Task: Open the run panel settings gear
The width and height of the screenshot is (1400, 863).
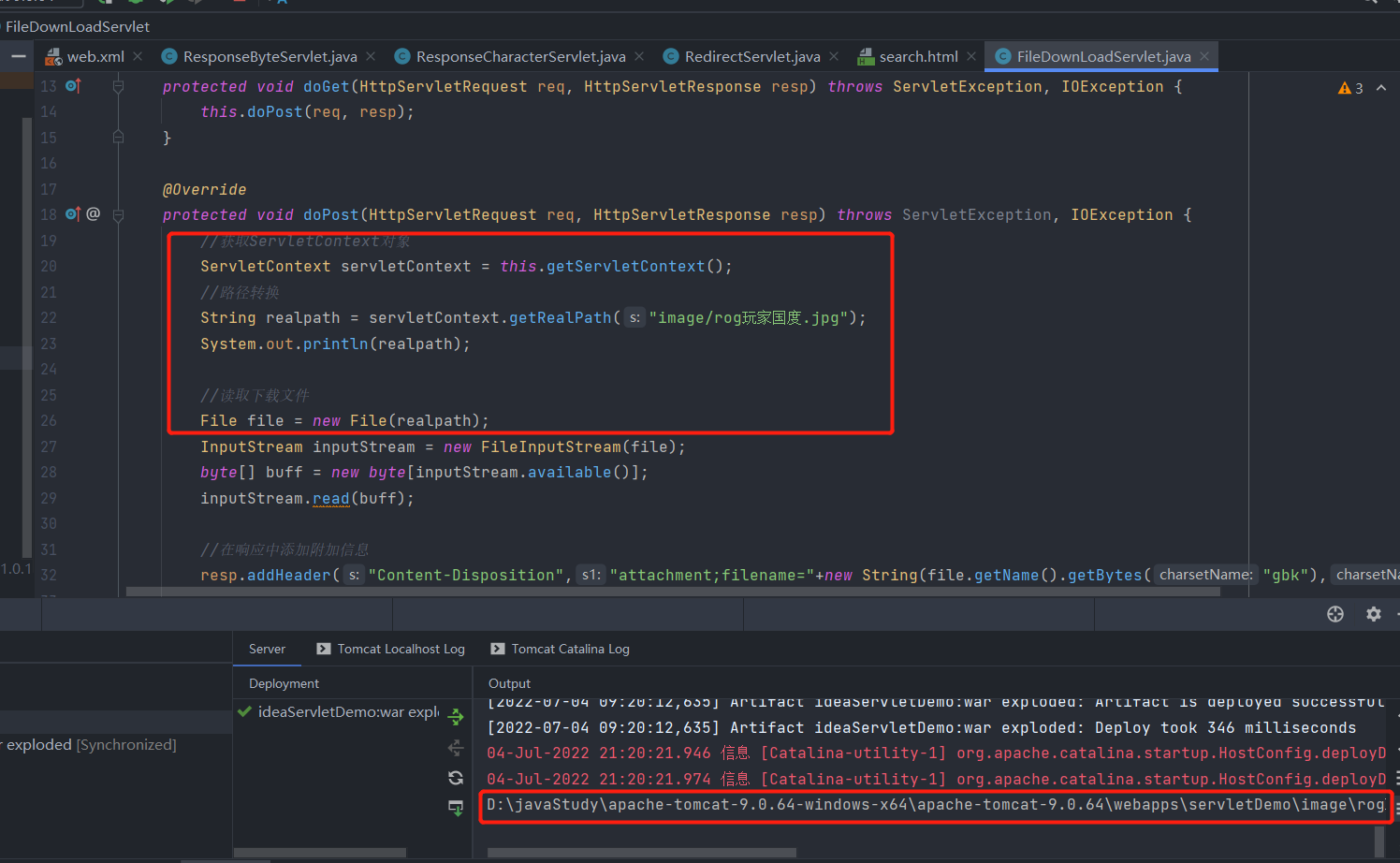Action: tap(1373, 614)
